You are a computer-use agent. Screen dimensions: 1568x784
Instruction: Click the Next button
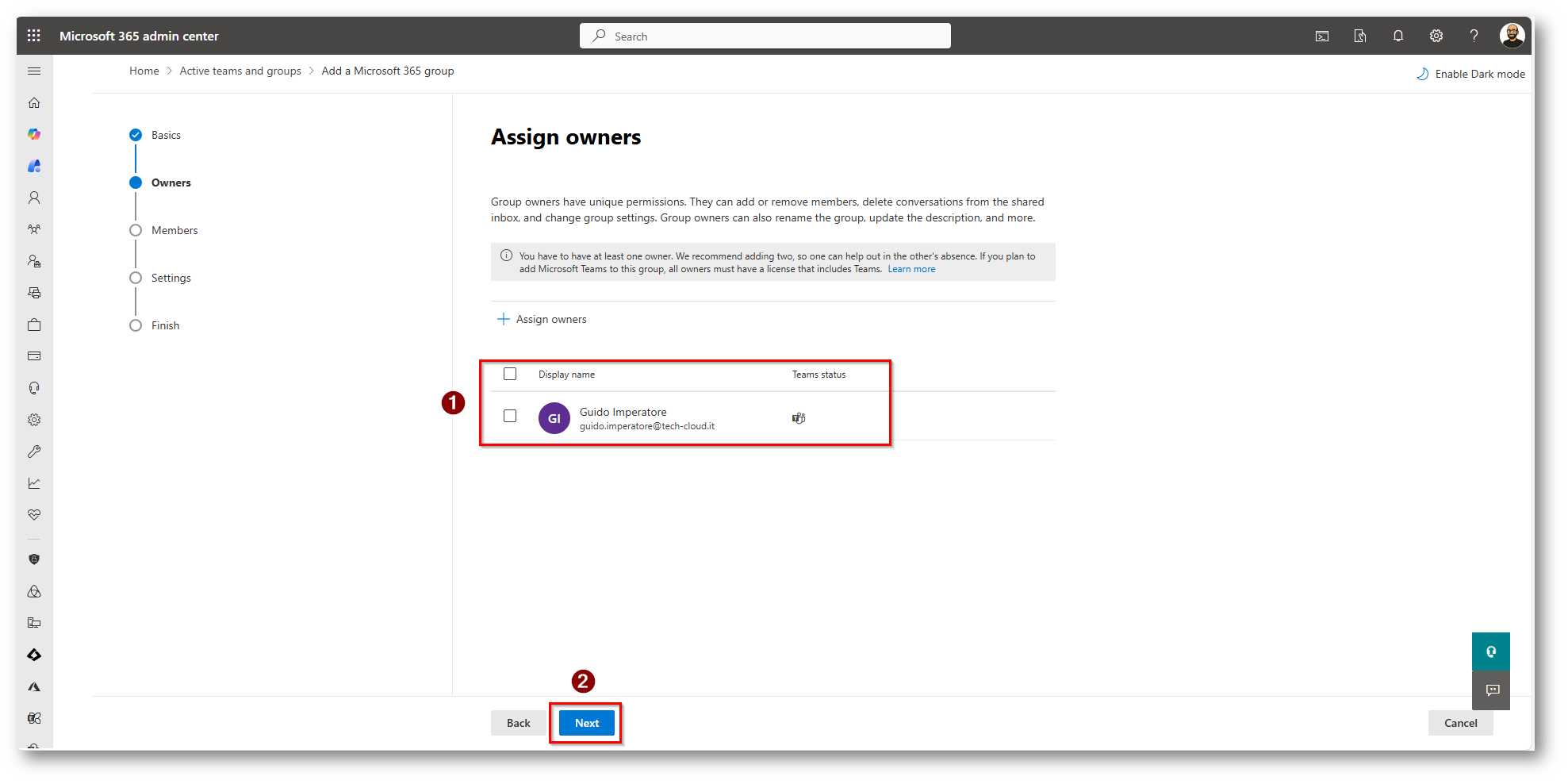(x=587, y=723)
